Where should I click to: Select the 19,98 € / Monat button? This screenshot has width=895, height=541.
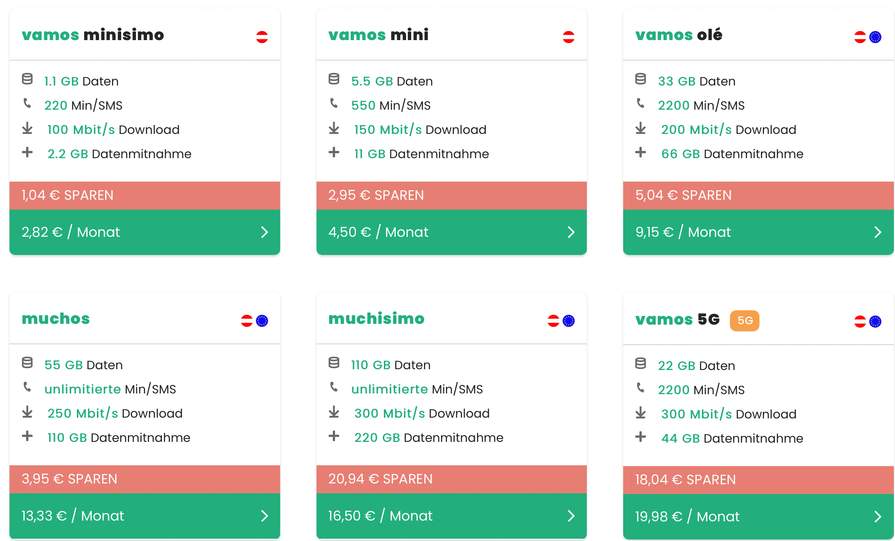coord(758,516)
